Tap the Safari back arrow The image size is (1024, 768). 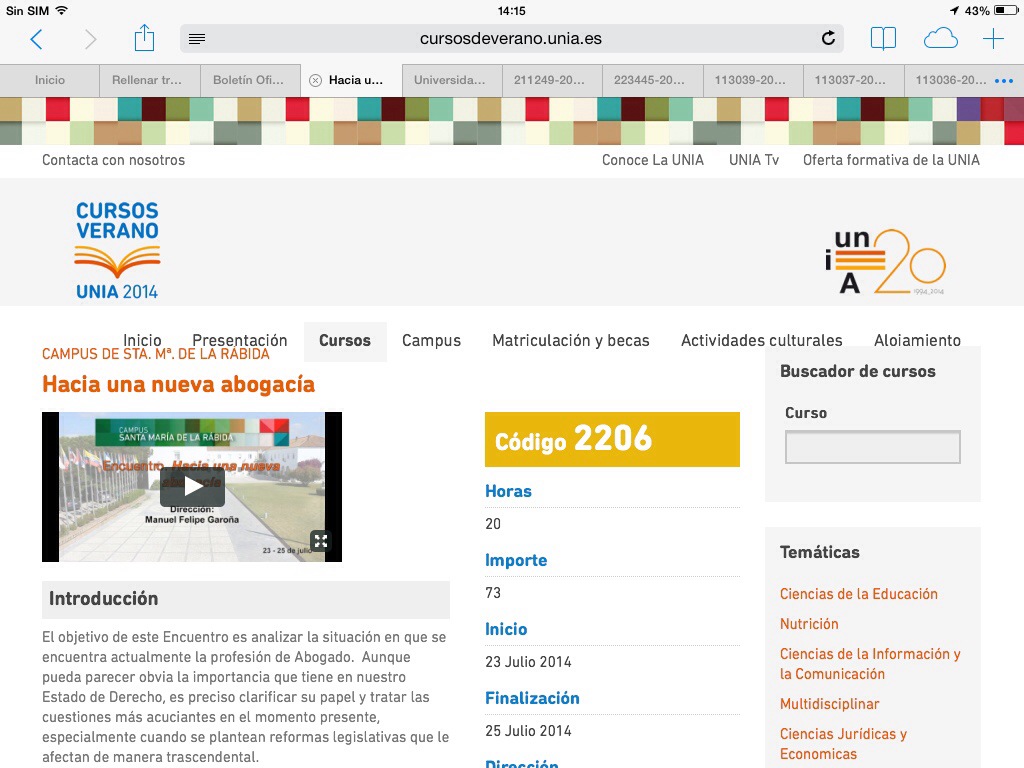[x=37, y=39]
